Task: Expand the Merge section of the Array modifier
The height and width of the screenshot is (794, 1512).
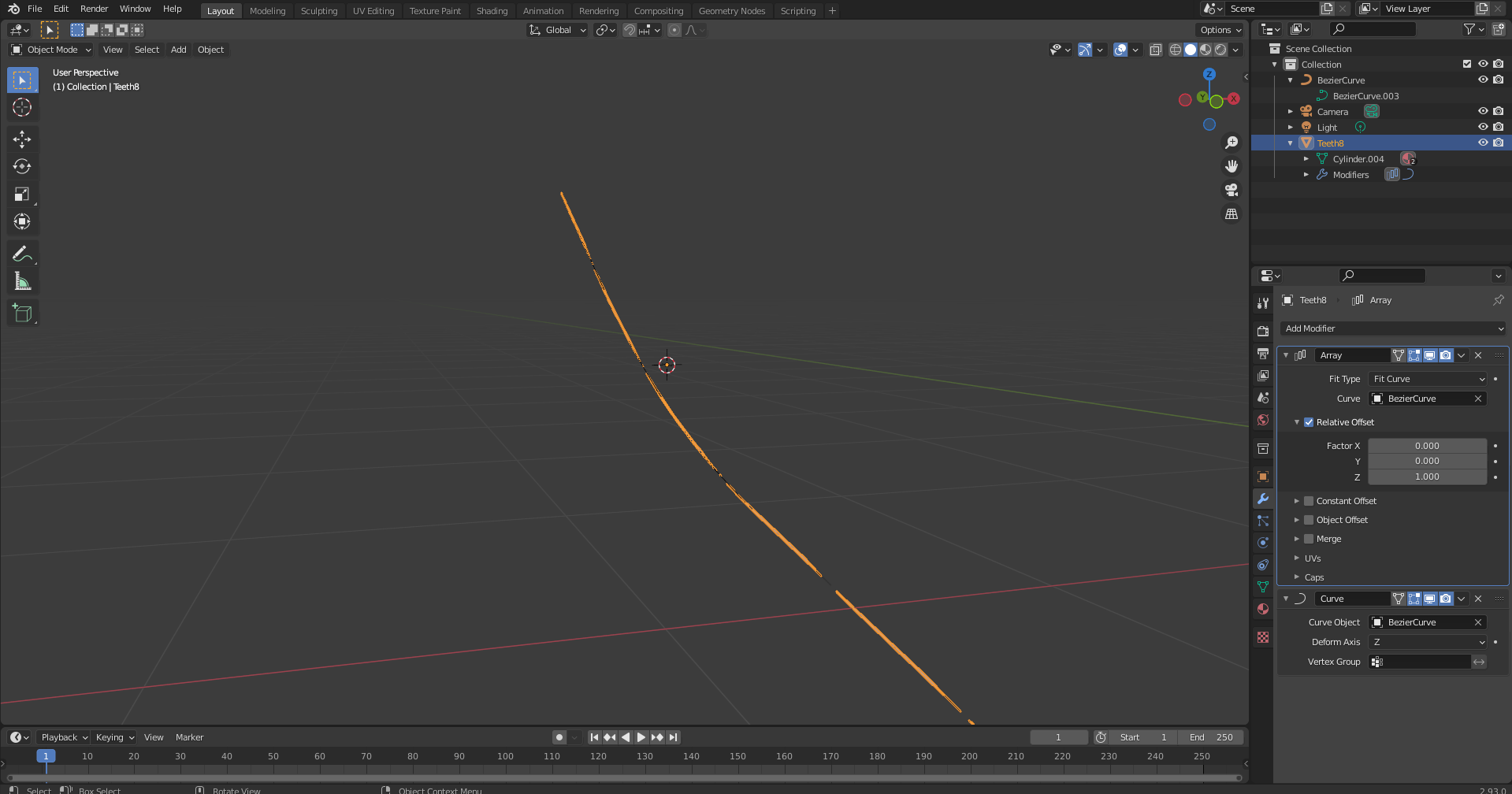Action: point(1297,539)
